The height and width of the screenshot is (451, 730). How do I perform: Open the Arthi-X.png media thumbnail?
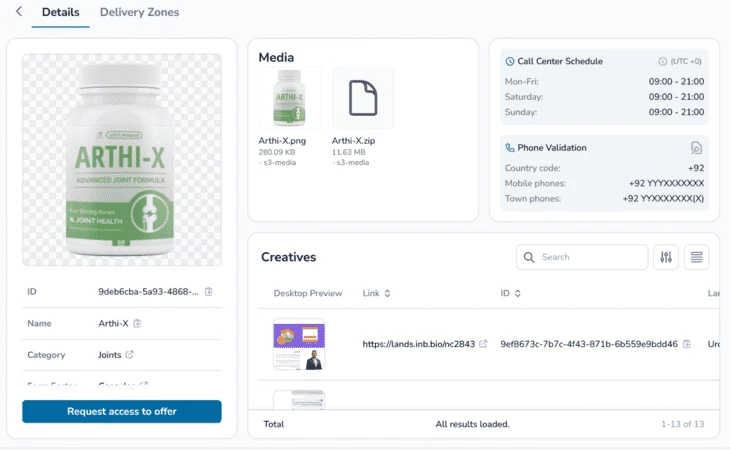point(289,99)
